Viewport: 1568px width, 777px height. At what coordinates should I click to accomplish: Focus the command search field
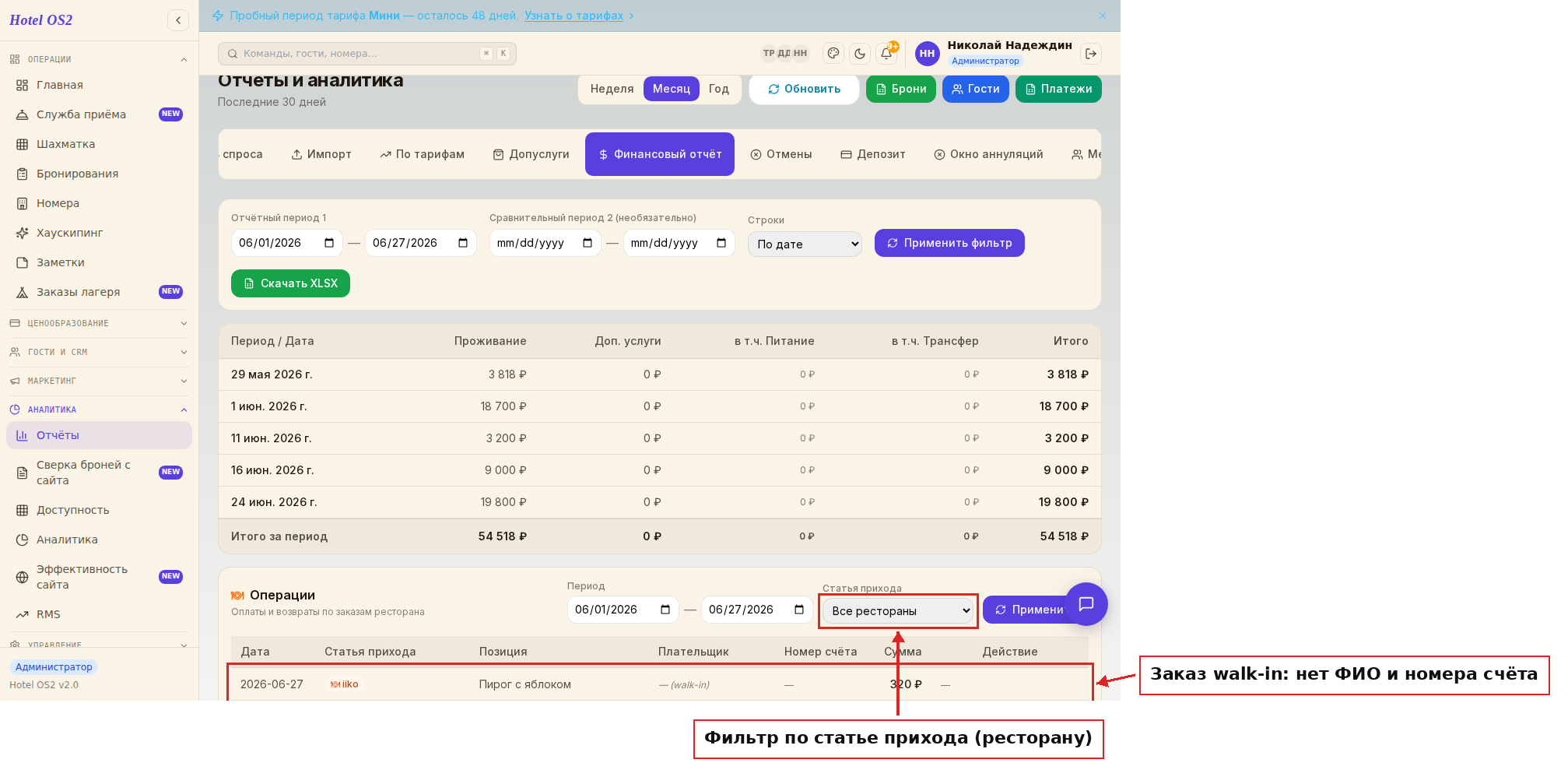coord(367,54)
